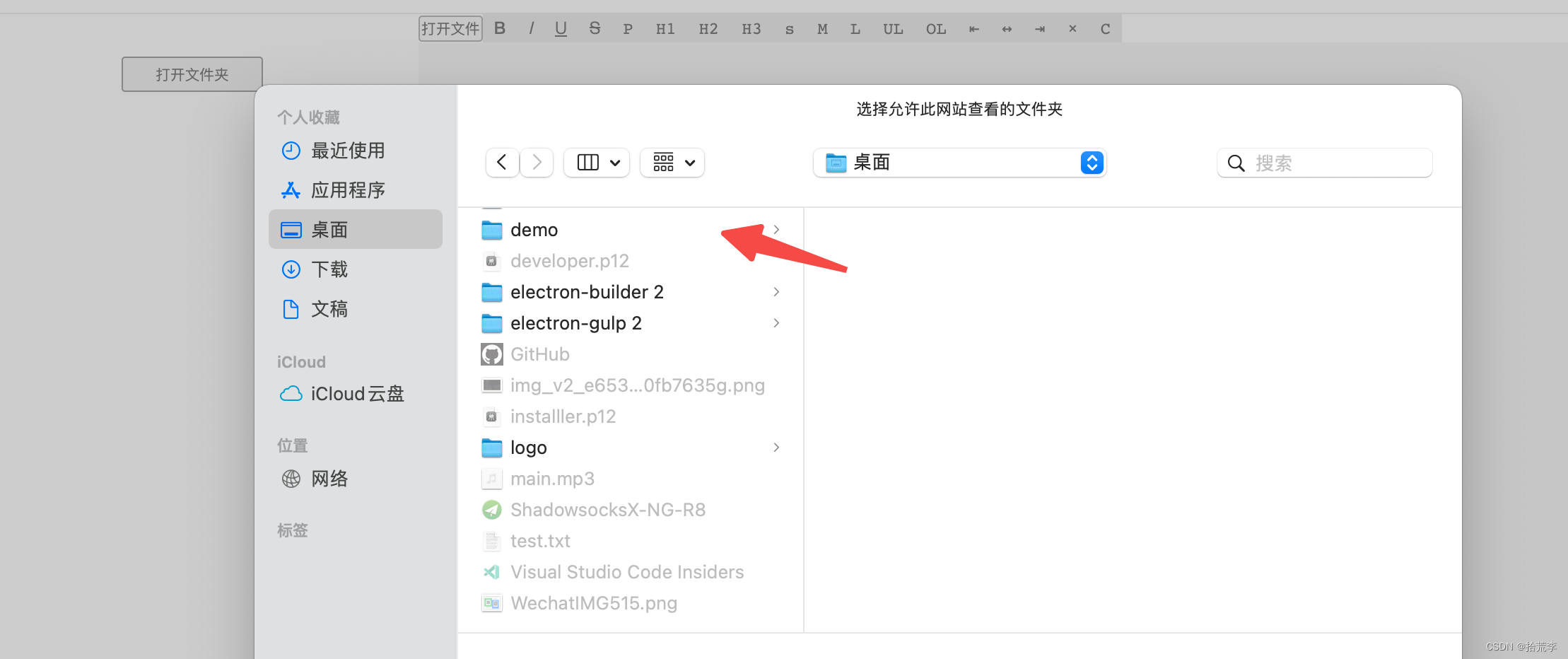The height and width of the screenshot is (659, 1568).
Task: Open the column view mode dropdown
Action: tap(597, 163)
